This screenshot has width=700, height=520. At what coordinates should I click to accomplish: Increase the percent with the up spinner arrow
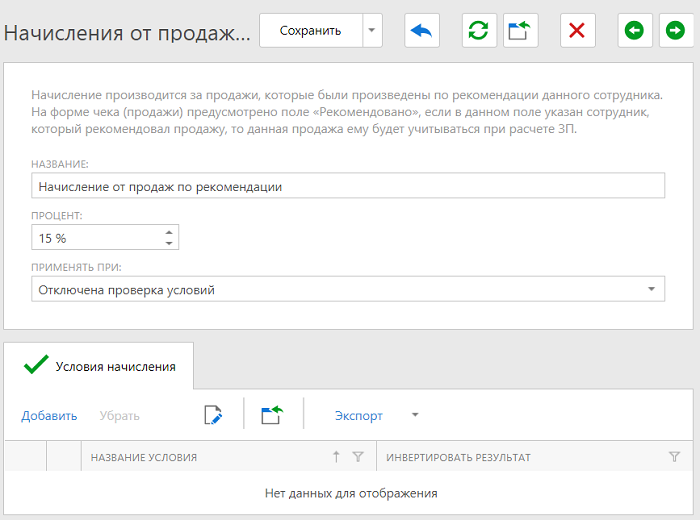tap(169, 232)
